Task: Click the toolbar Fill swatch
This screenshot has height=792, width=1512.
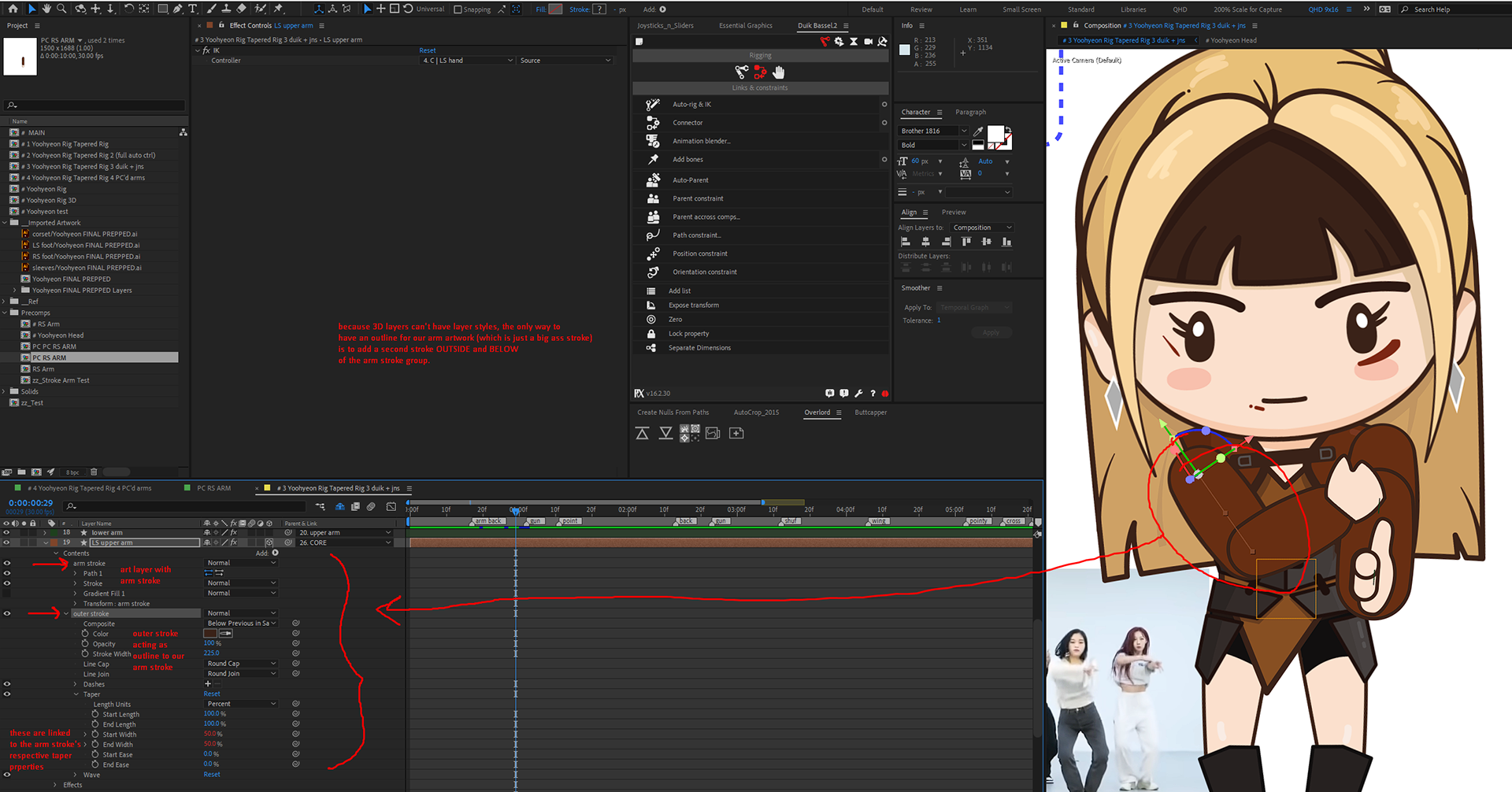Action: click(555, 9)
